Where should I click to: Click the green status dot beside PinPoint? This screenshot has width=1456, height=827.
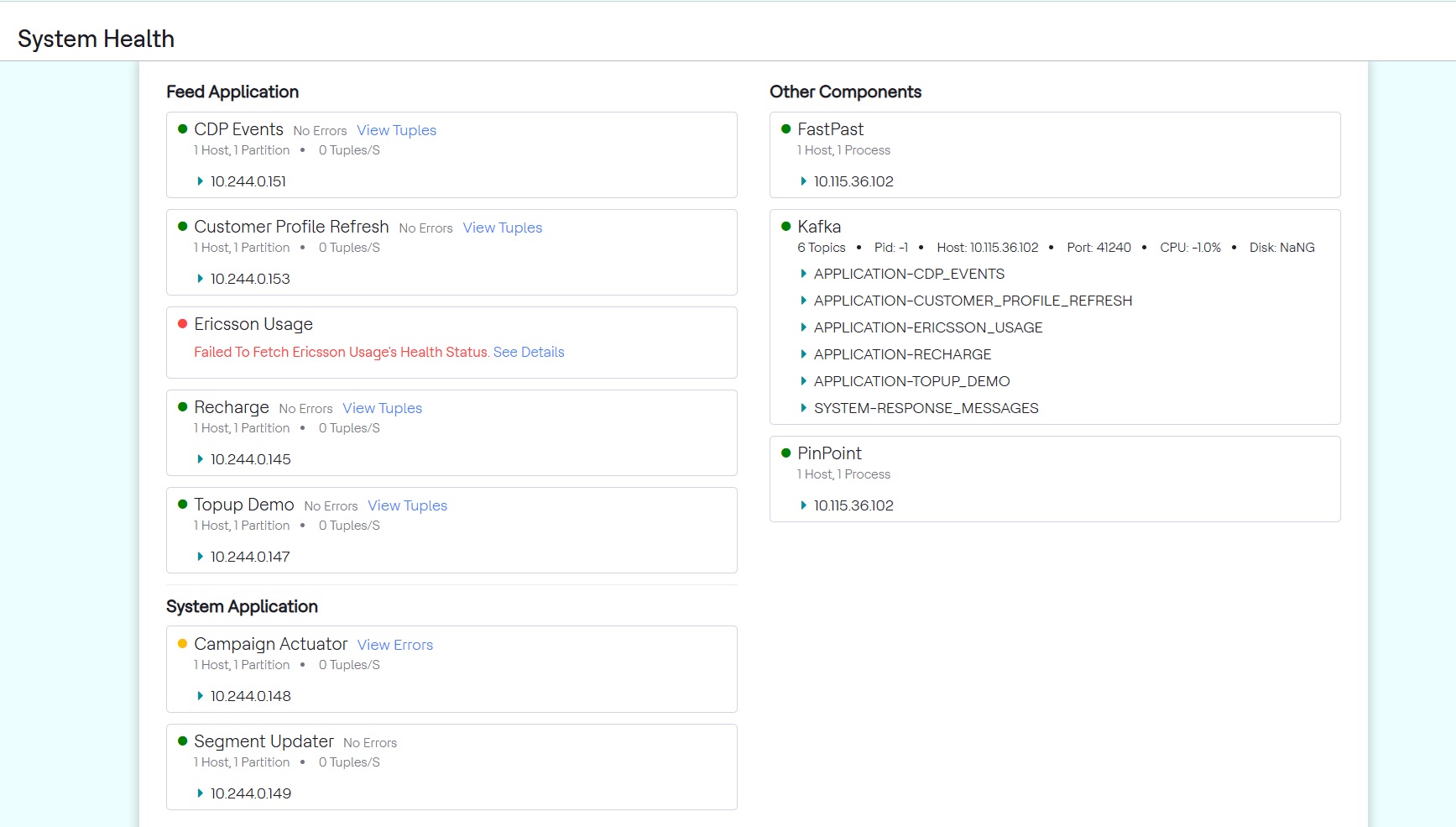785,453
